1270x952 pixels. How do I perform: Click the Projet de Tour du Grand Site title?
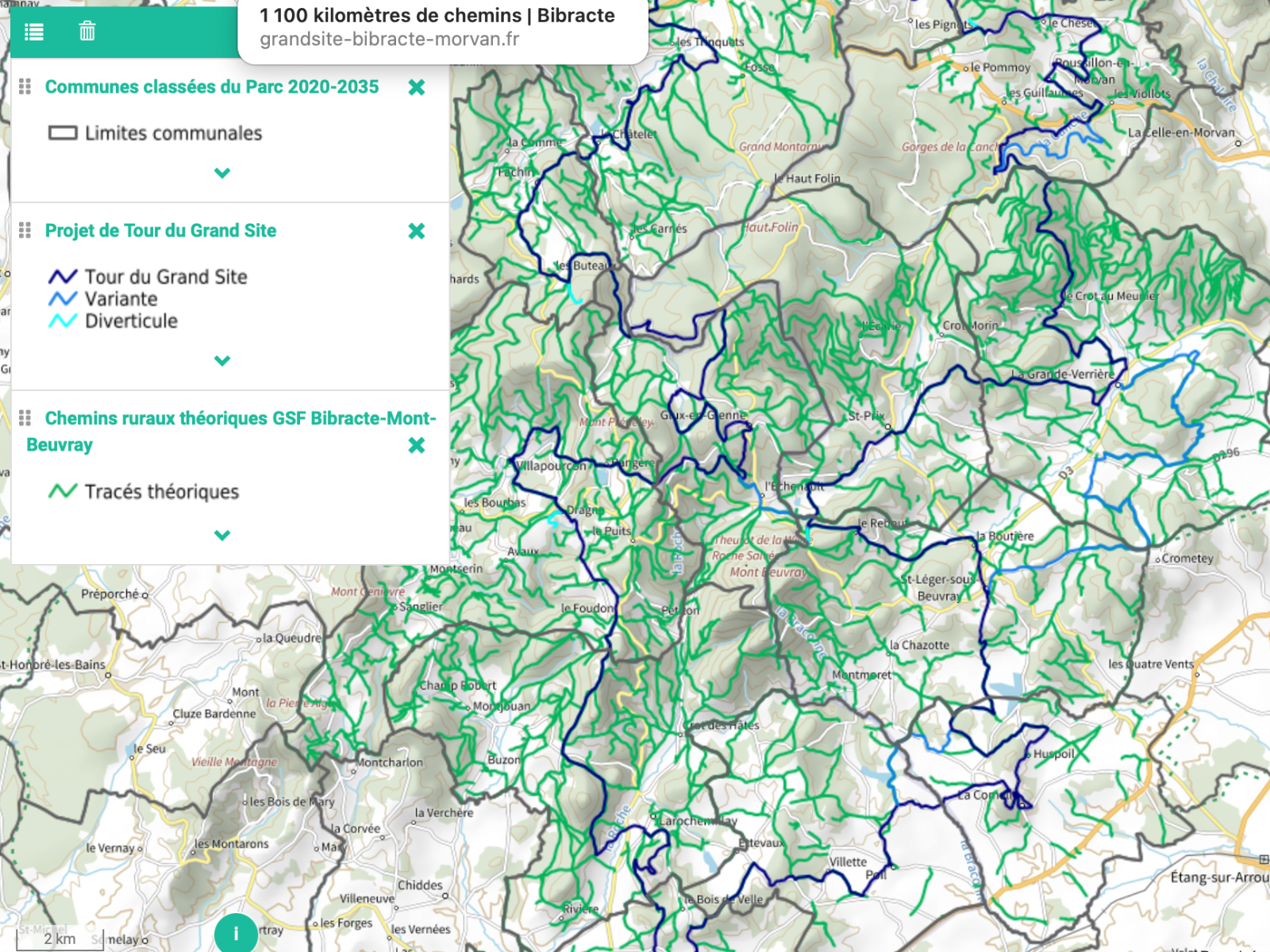[160, 230]
